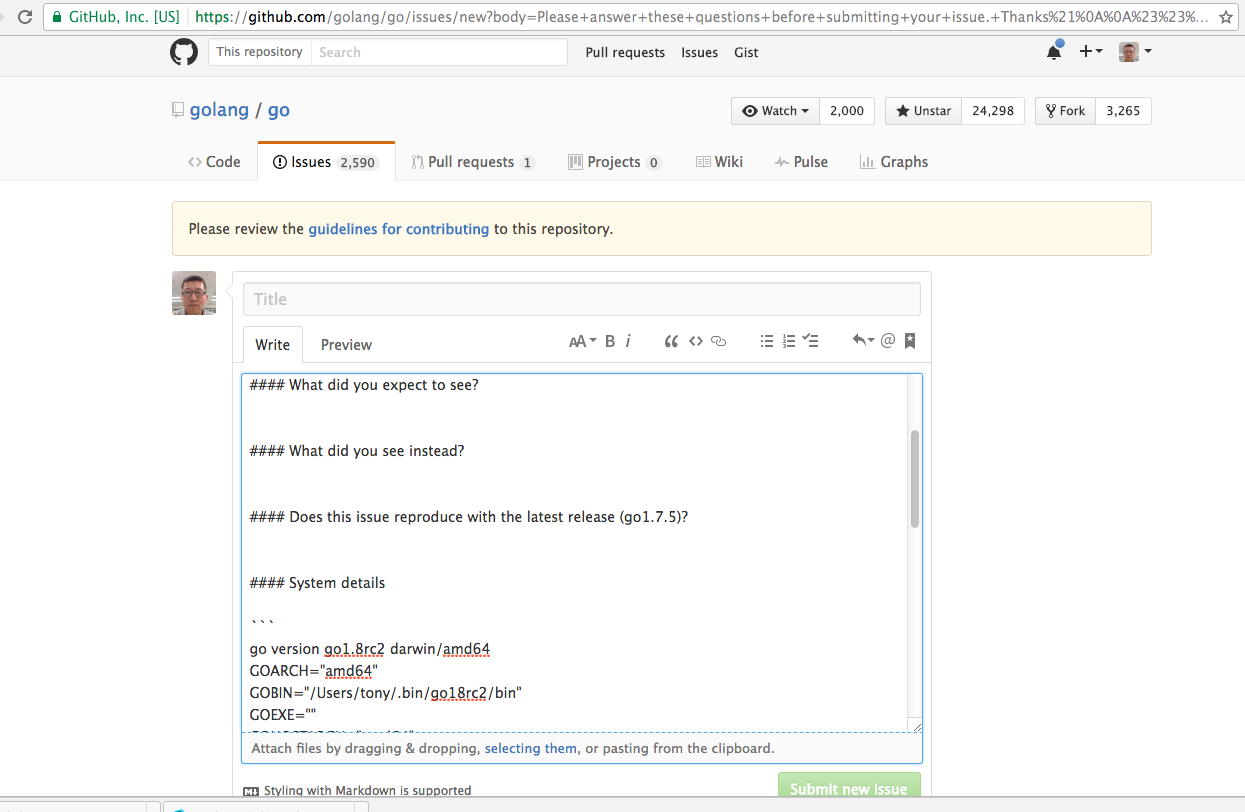Image resolution: width=1245 pixels, height=812 pixels.
Task: Open the guidelines for contributing link
Action: (399, 229)
